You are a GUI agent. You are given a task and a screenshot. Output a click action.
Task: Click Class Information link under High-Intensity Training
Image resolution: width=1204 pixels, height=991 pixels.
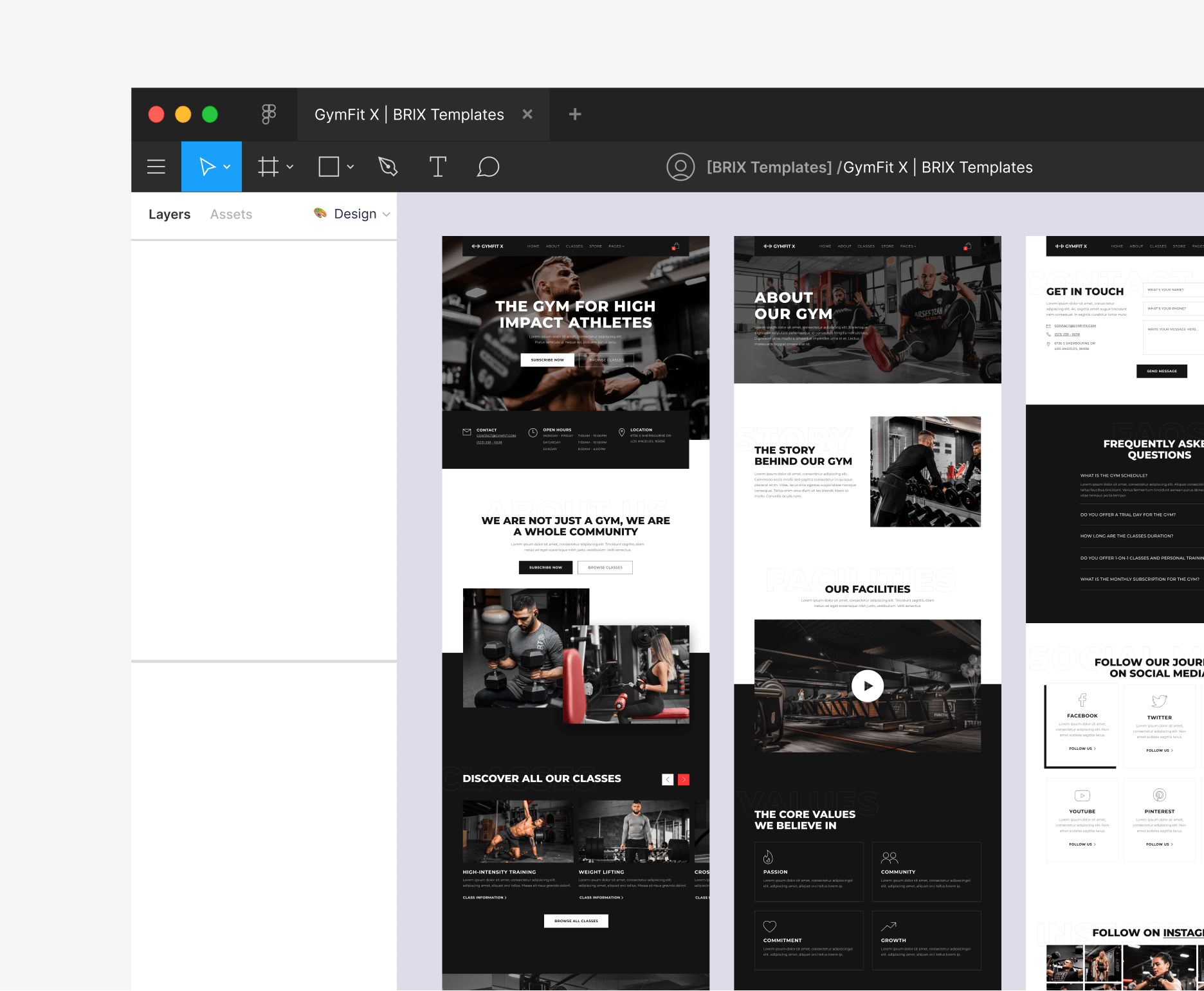pyautogui.click(x=485, y=898)
